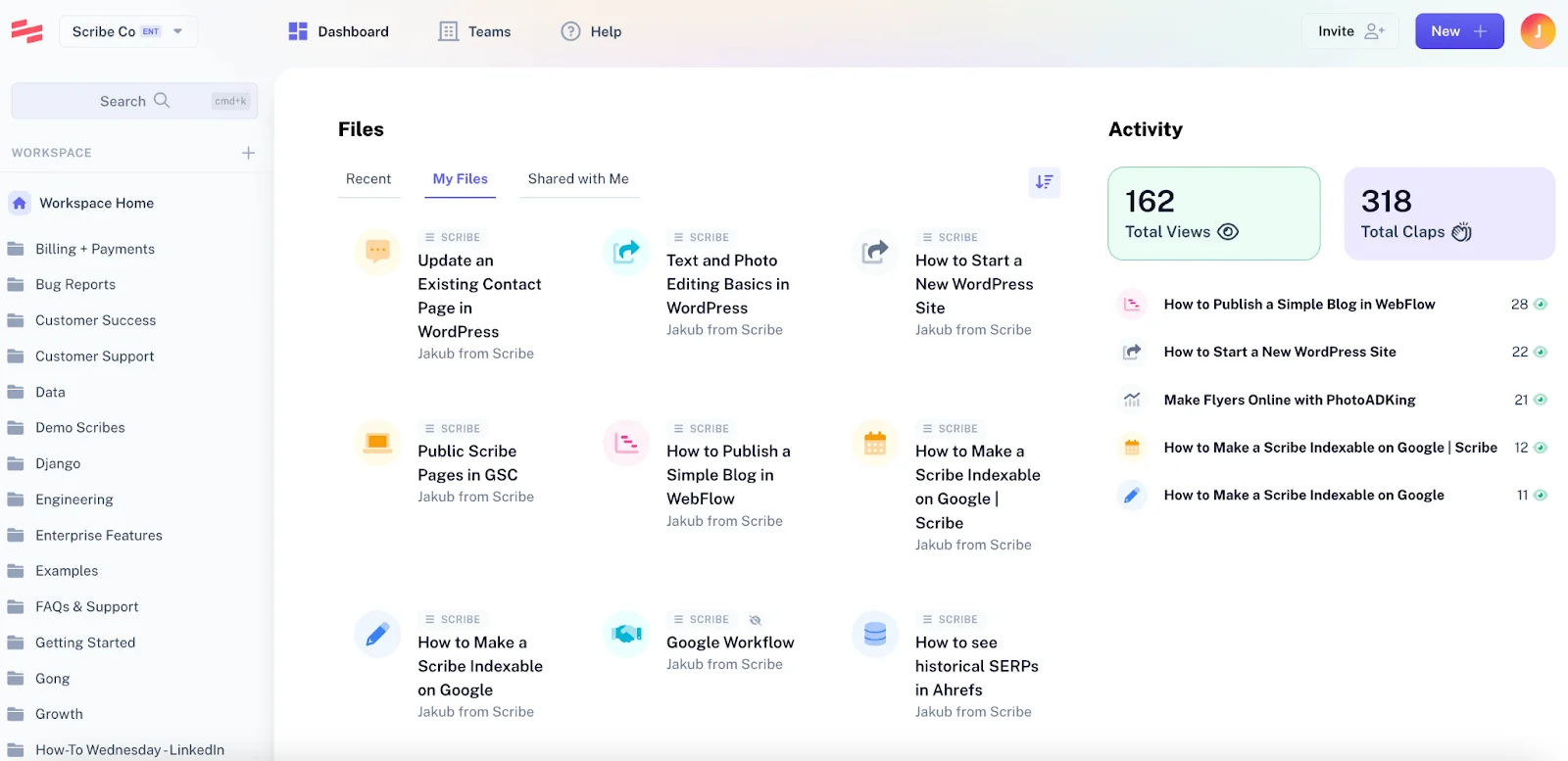This screenshot has height=761, width=1568.
Task: Open the Google Workflow file
Action: click(x=730, y=642)
